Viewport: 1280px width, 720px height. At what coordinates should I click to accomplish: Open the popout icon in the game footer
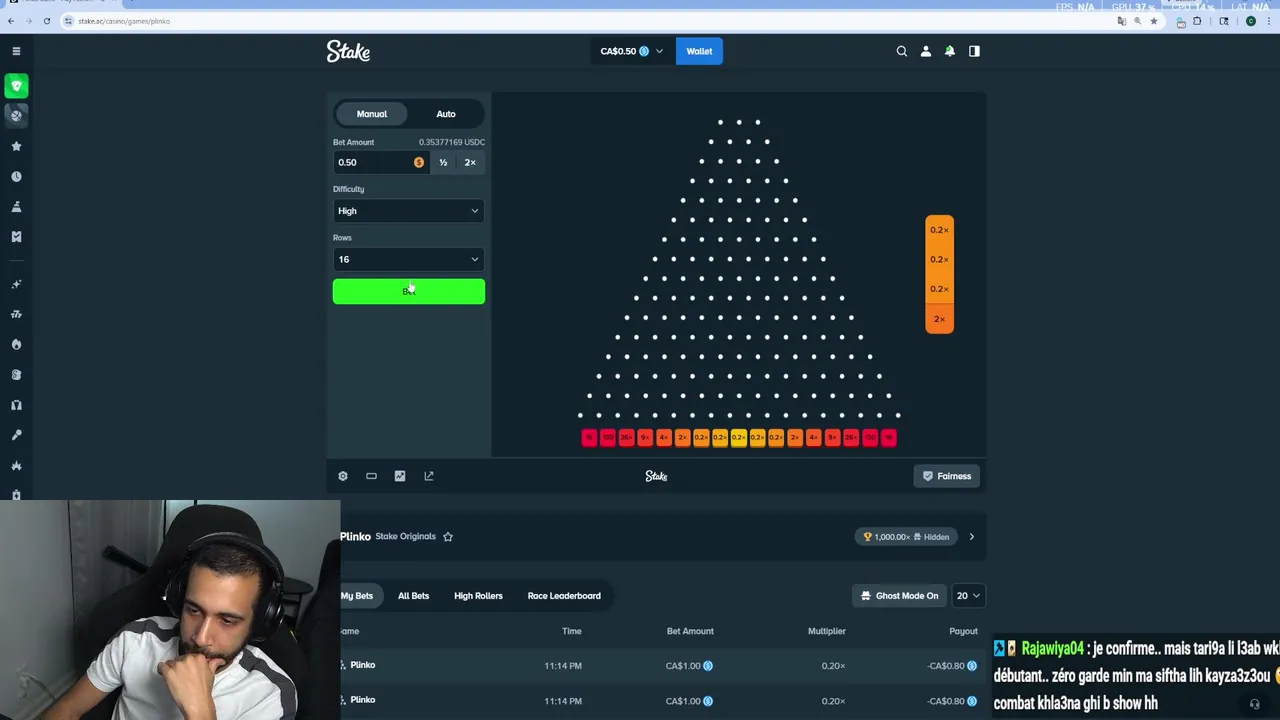[429, 476]
